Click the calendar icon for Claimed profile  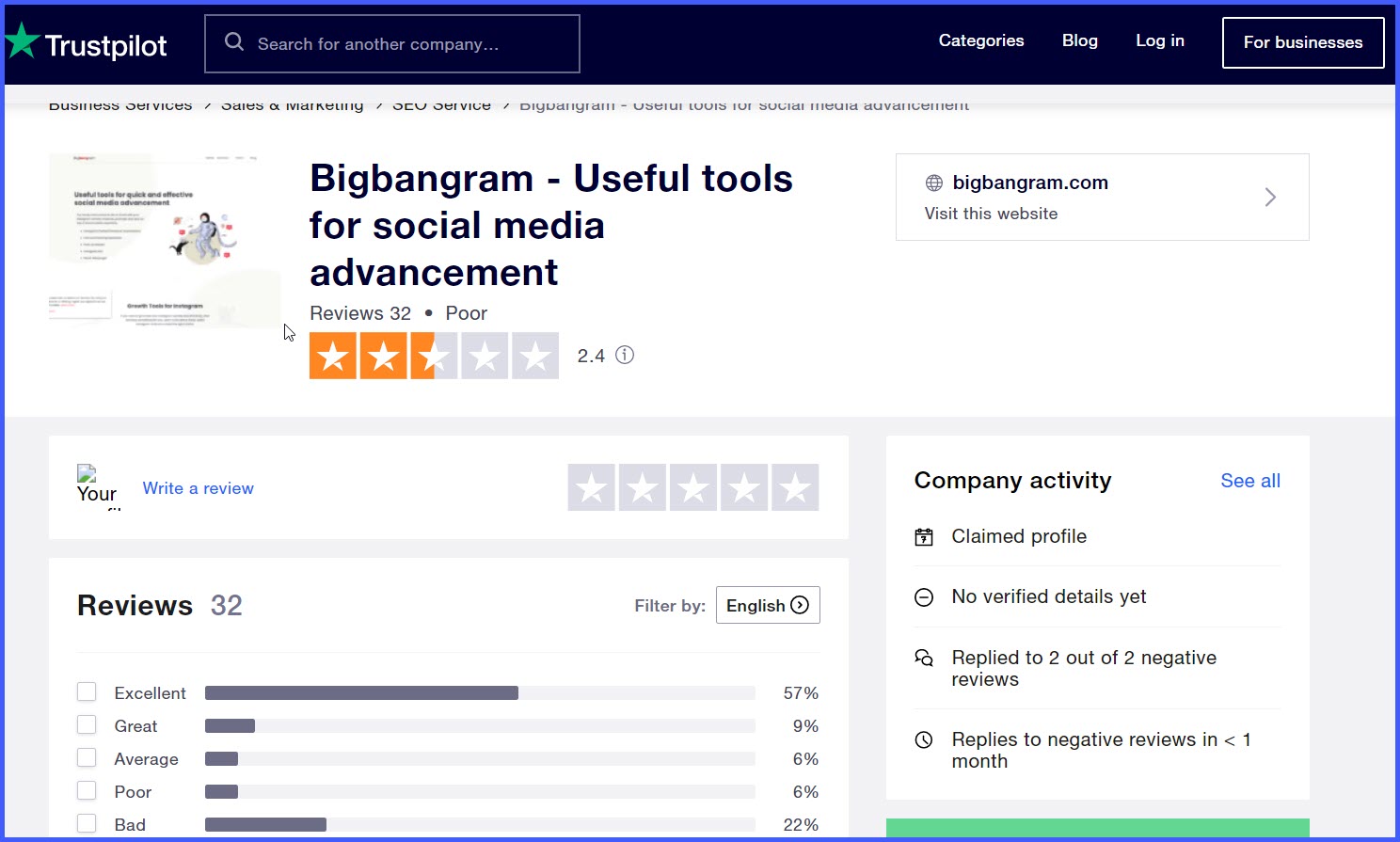[x=924, y=537]
